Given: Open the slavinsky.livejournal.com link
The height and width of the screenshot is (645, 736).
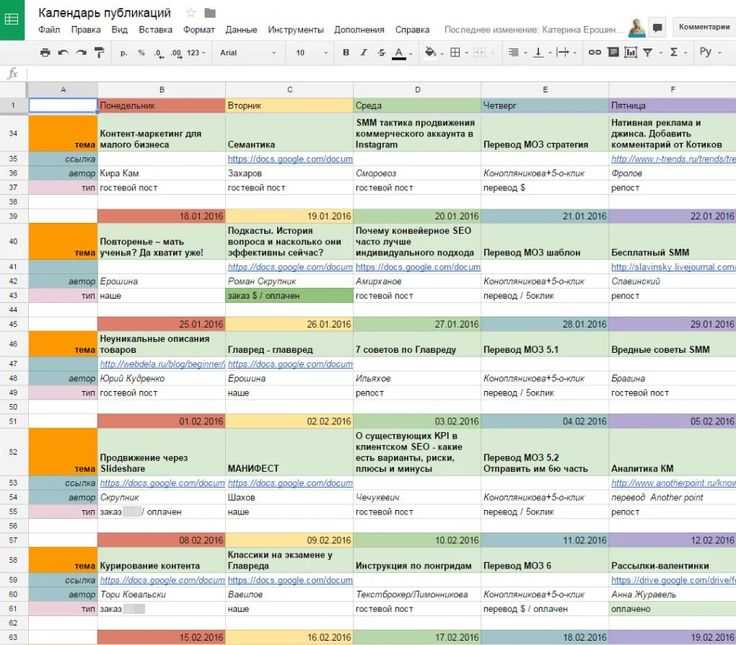Looking at the screenshot, I should pyautogui.click(x=673, y=267).
